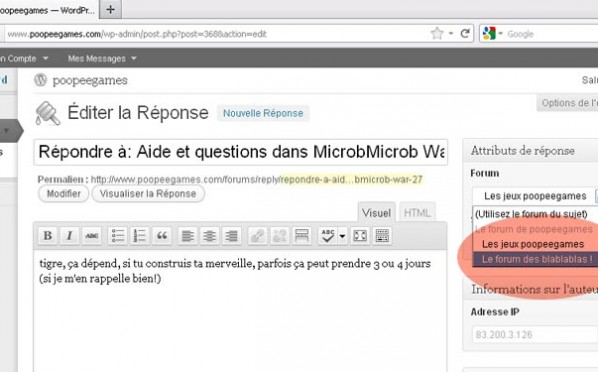Click the browser address bar URL

click(137, 34)
